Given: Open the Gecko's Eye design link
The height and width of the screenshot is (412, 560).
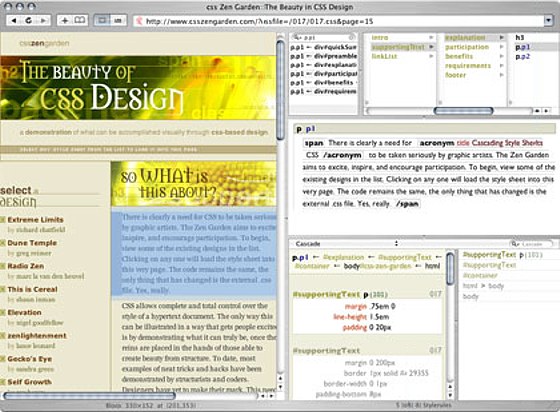Looking at the screenshot, I should (30, 359).
